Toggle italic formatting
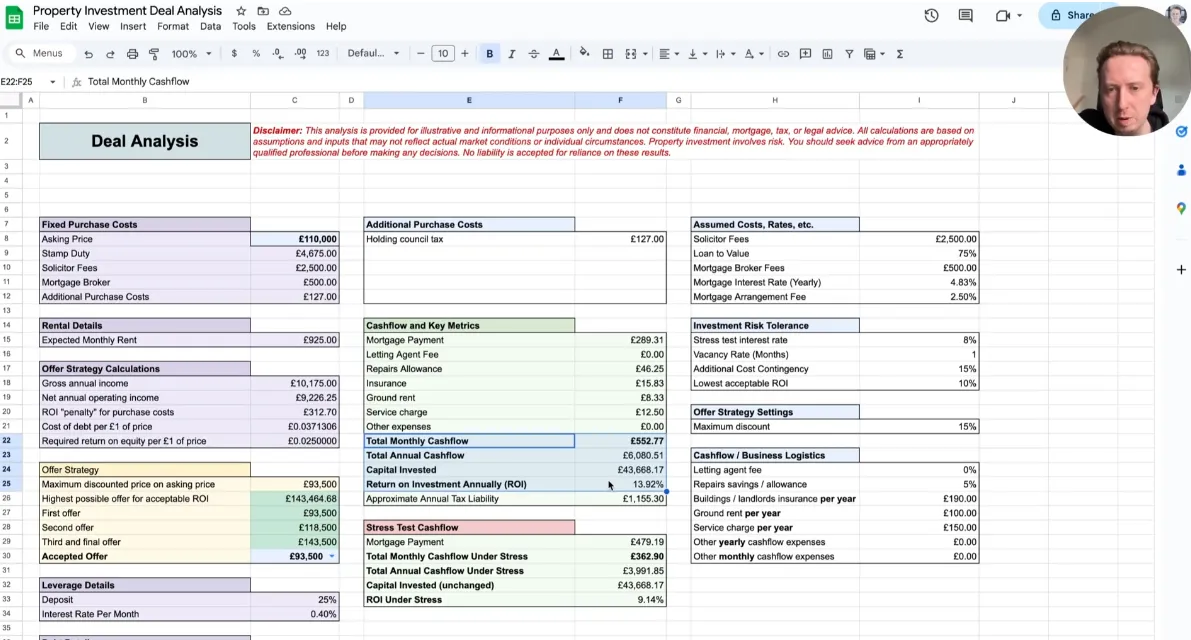 point(511,54)
